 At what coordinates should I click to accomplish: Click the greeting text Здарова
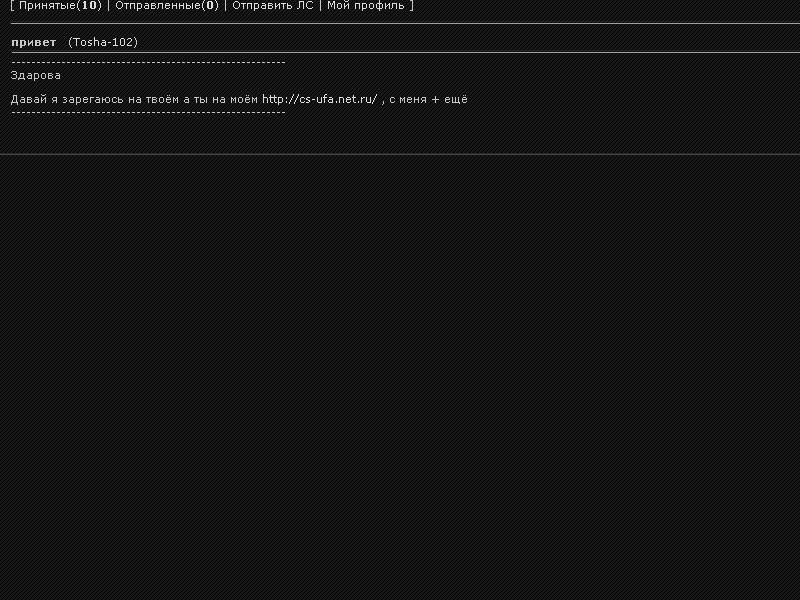(36, 76)
